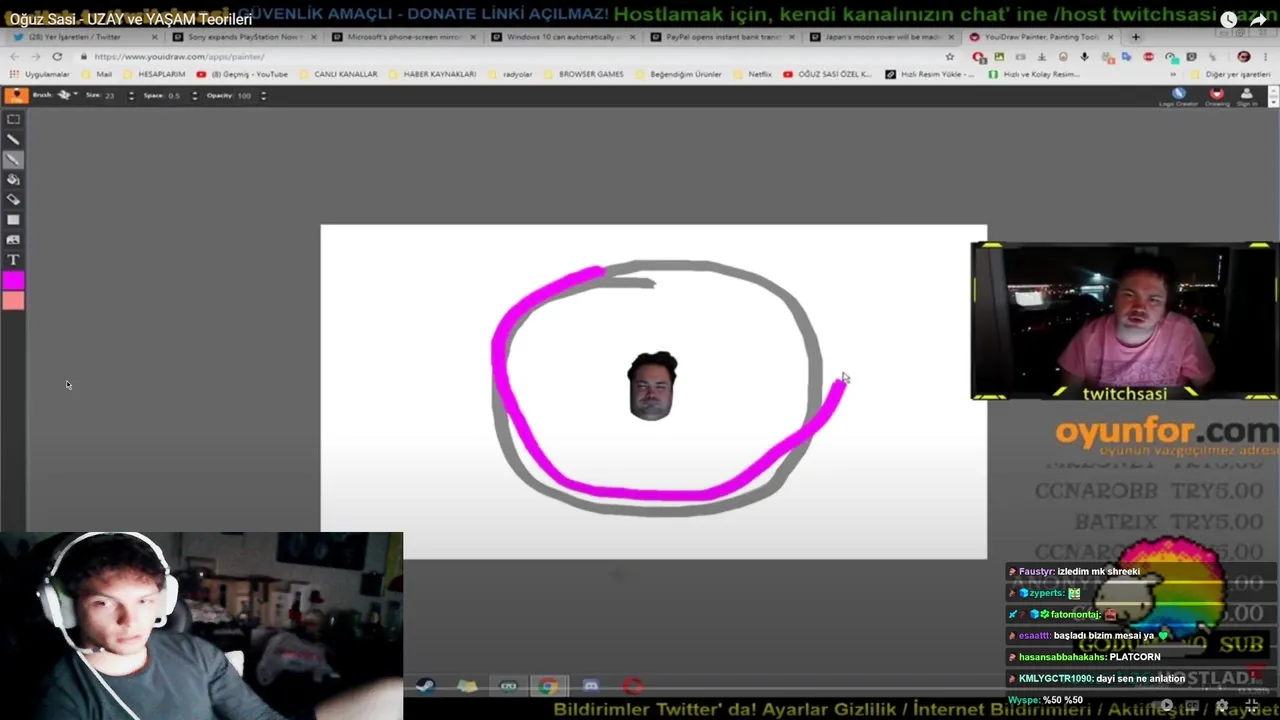Click the brush Size value field
The image size is (1280, 720).
pos(110,95)
